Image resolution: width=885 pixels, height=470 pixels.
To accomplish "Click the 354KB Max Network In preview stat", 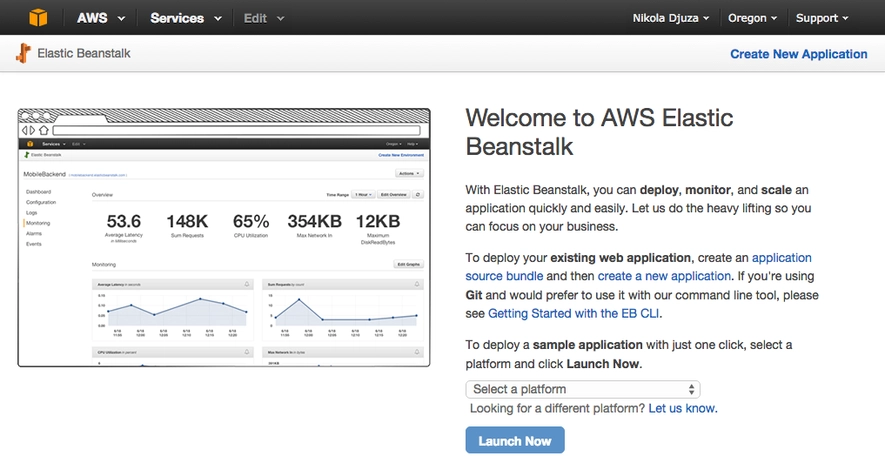I will tap(316, 222).
